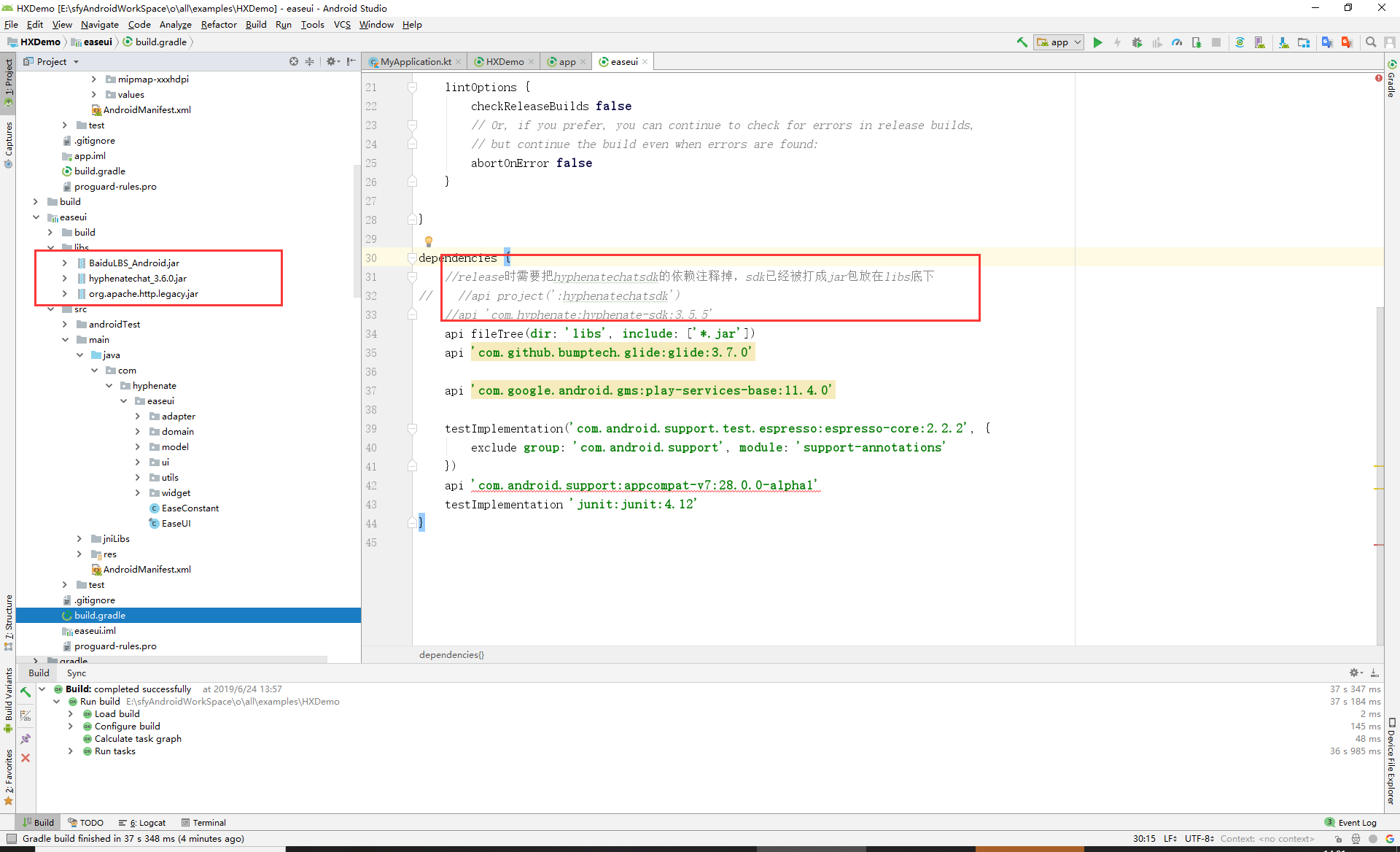Expand the hyphenatechat_3.6.0.jar tree node
Image resolution: width=1400 pixels, height=852 pixels.
65,278
